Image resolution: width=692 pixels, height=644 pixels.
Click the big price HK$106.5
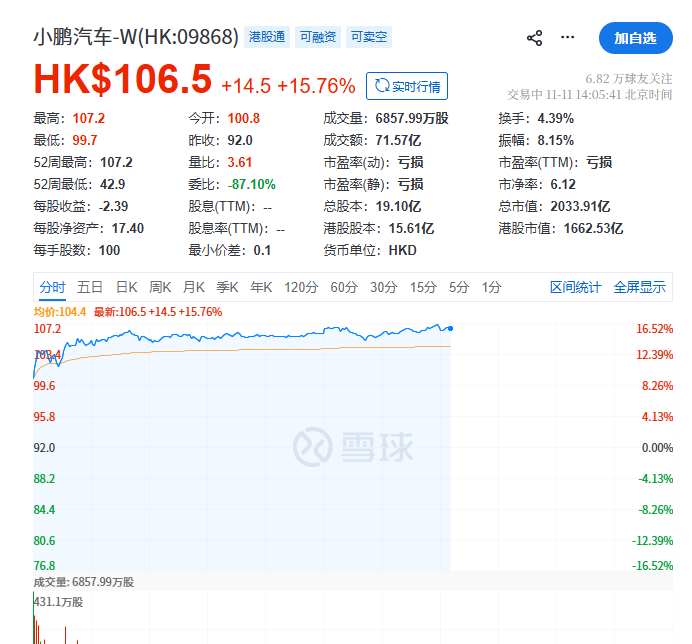[x=123, y=79]
